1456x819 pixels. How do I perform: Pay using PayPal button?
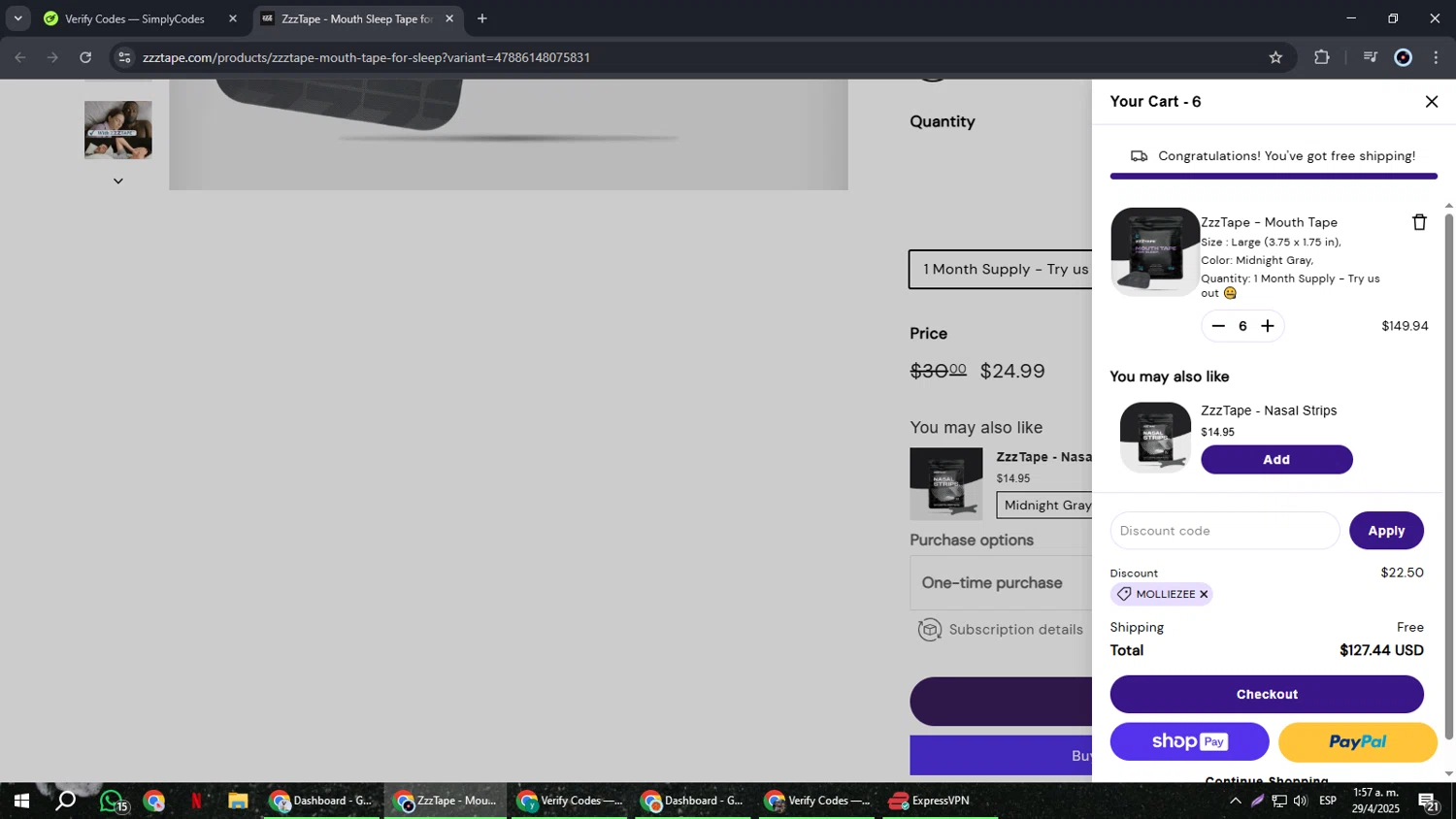click(1357, 742)
